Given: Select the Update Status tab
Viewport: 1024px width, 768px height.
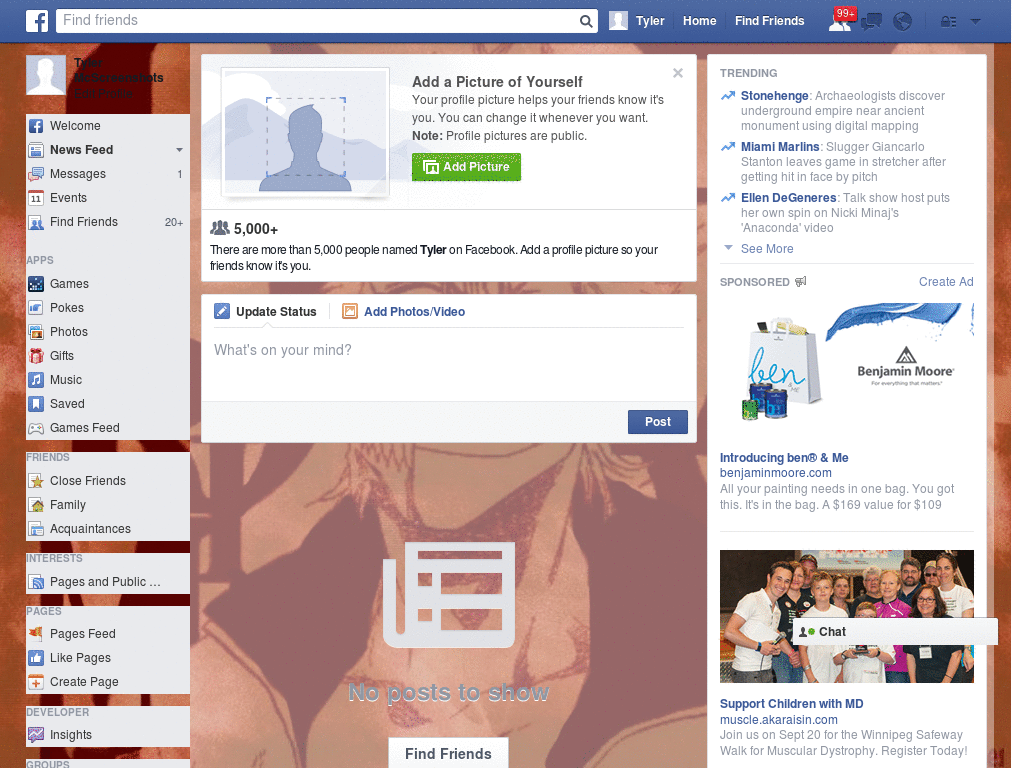Looking at the screenshot, I should click(x=265, y=312).
